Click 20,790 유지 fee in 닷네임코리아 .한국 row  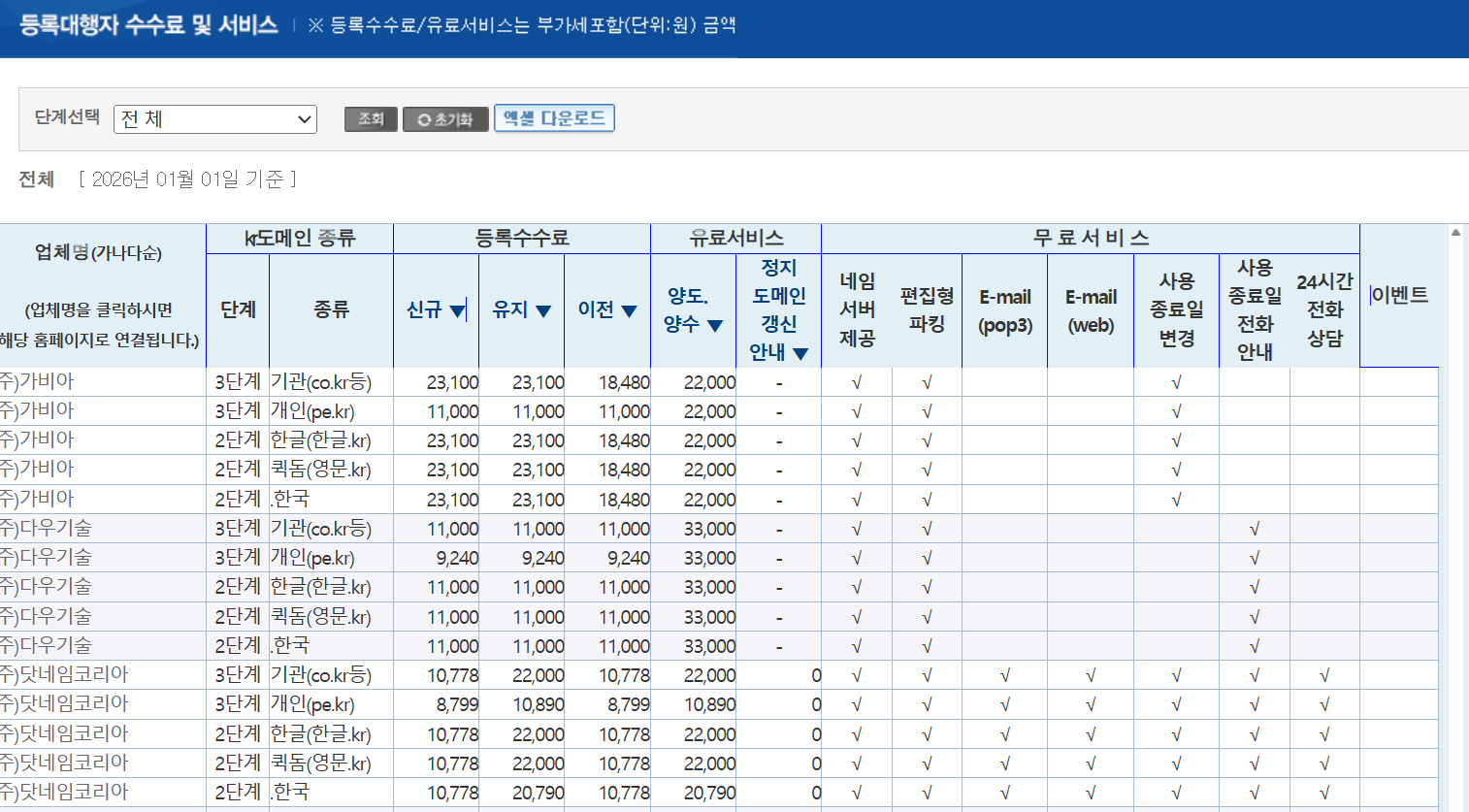[539, 793]
